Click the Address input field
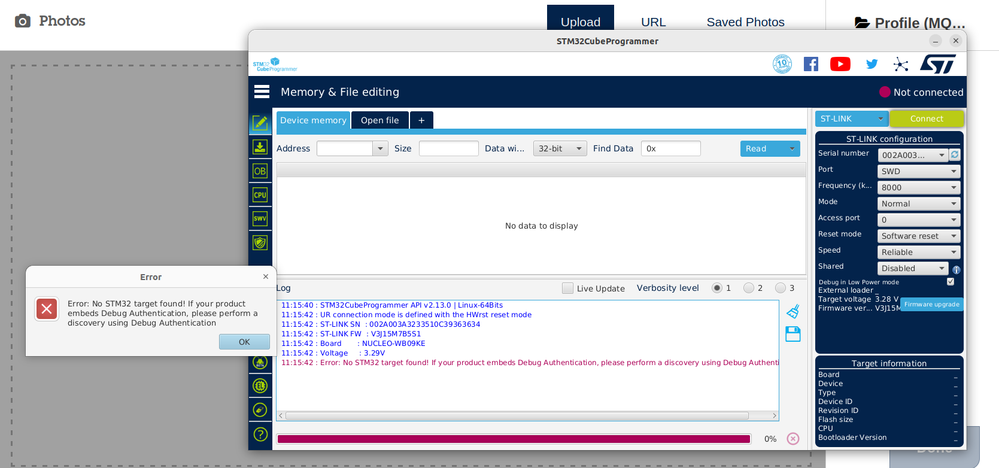This screenshot has height=468, width=999. pos(345,148)
